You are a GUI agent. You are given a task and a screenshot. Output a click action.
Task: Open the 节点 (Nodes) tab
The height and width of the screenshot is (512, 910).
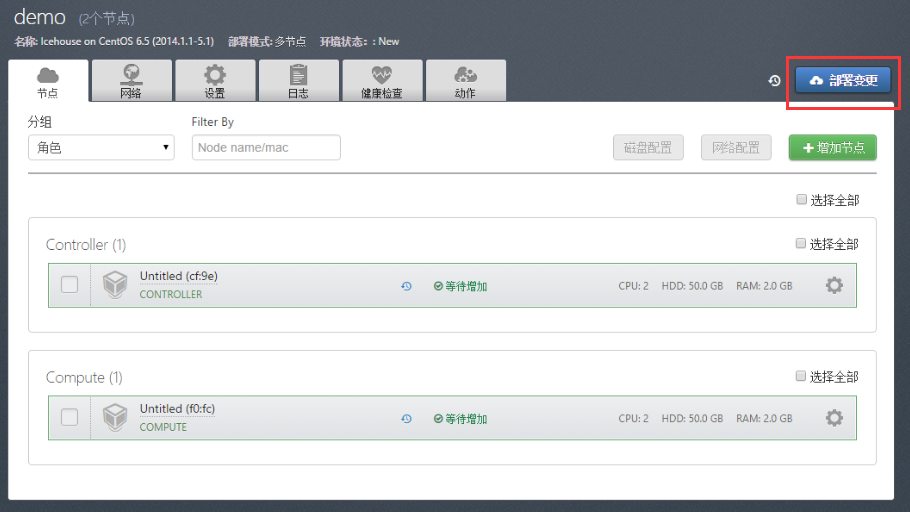(x=48, y=81)
